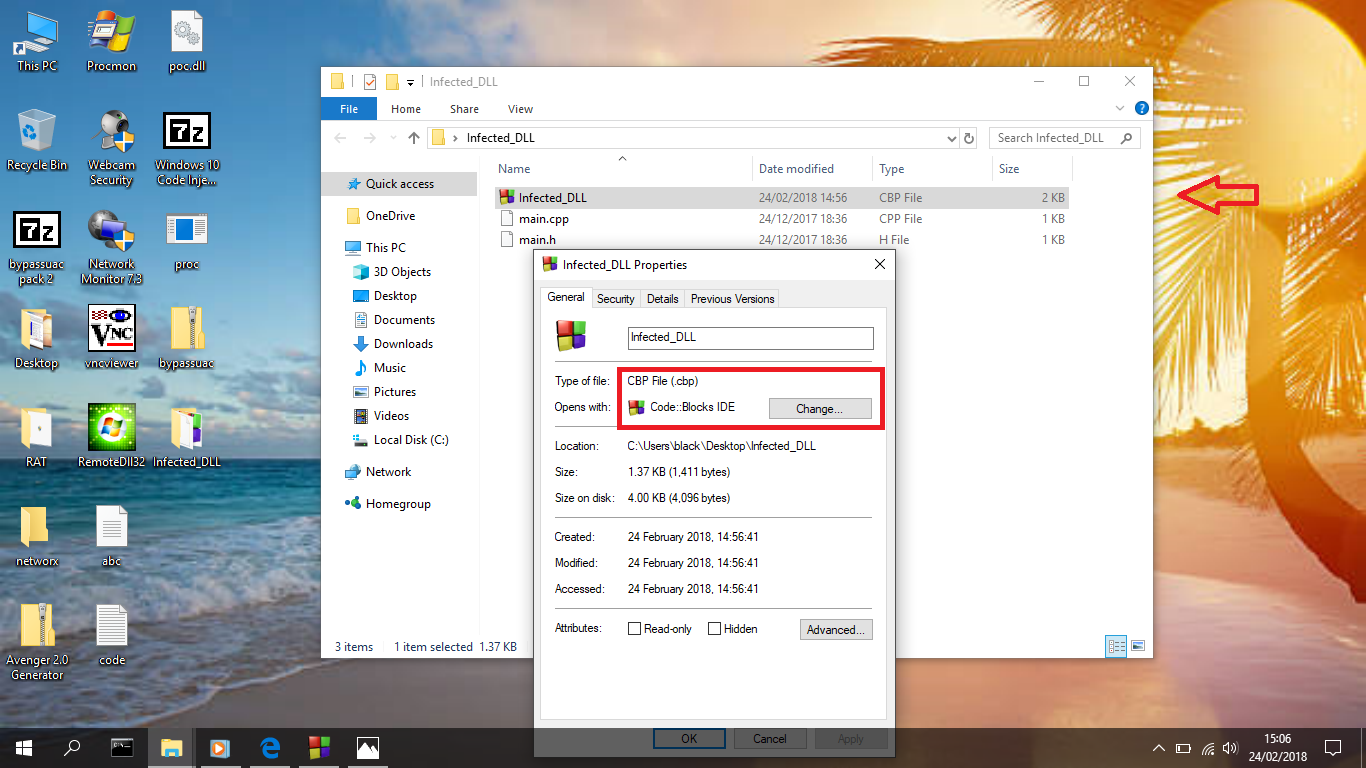Open the File menu in Explorer
This screenshot has height=768, width=1366.
(349, 109)
